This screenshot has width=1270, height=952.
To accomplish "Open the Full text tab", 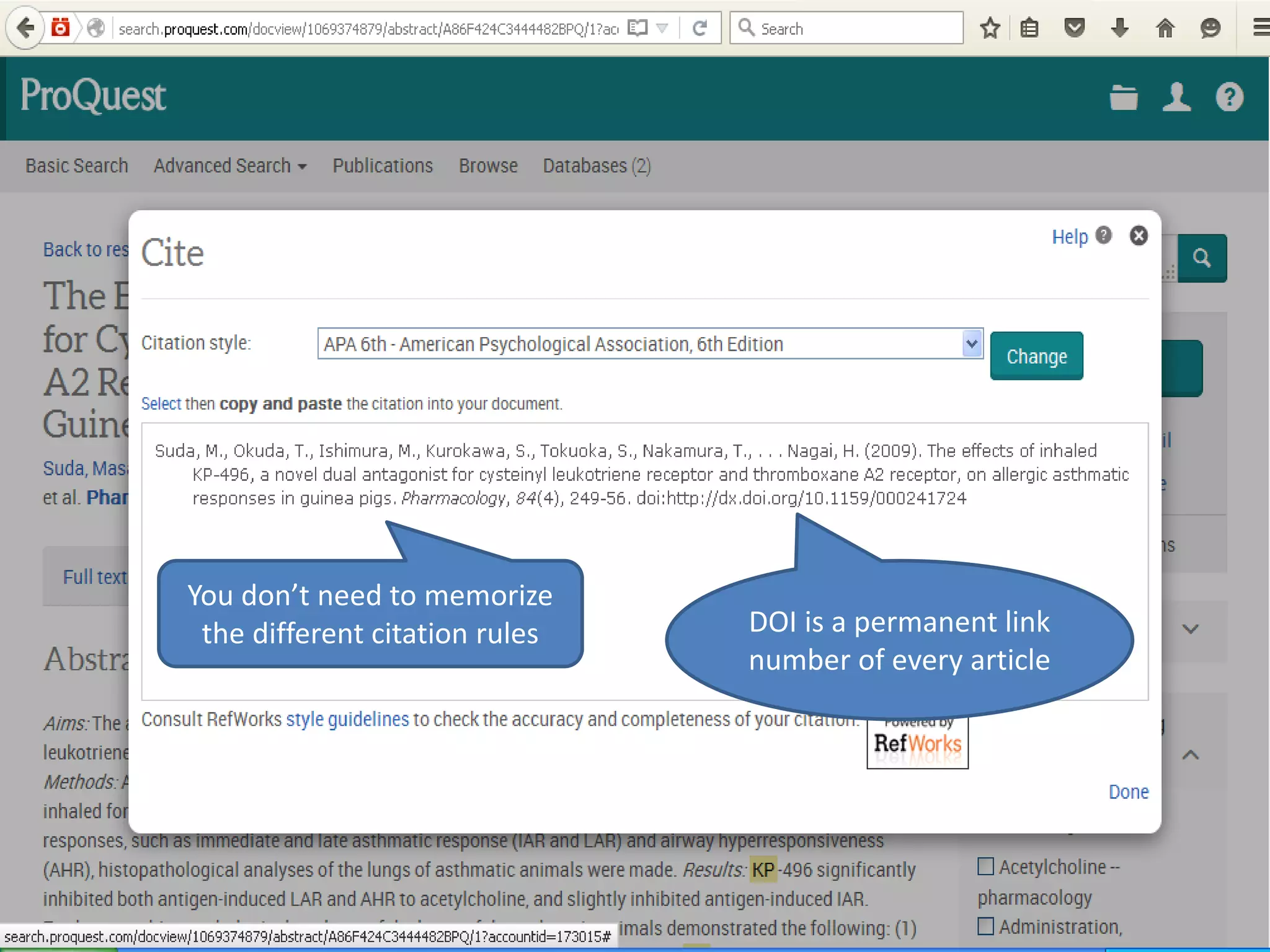I will pyautogui.click(x=95, y=577).
